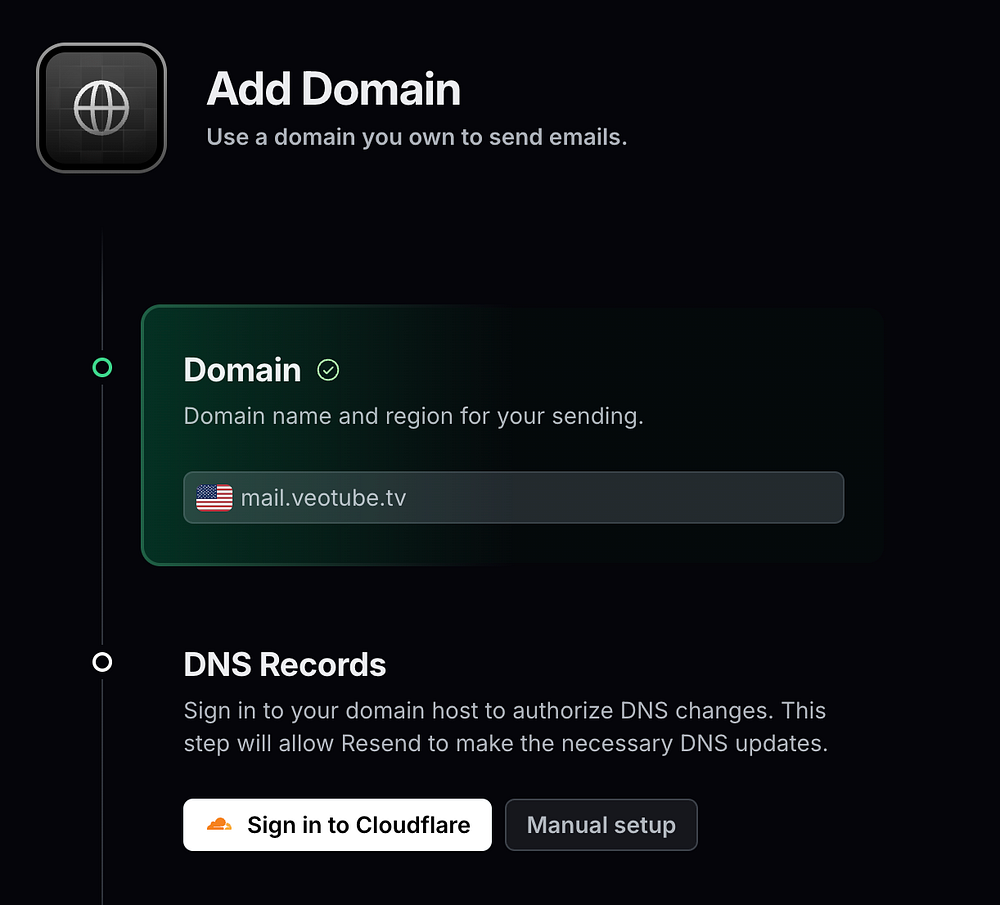Click the Add Domain page title
The width and height of the screenshot is (1000, 905).
click(334, 89)
